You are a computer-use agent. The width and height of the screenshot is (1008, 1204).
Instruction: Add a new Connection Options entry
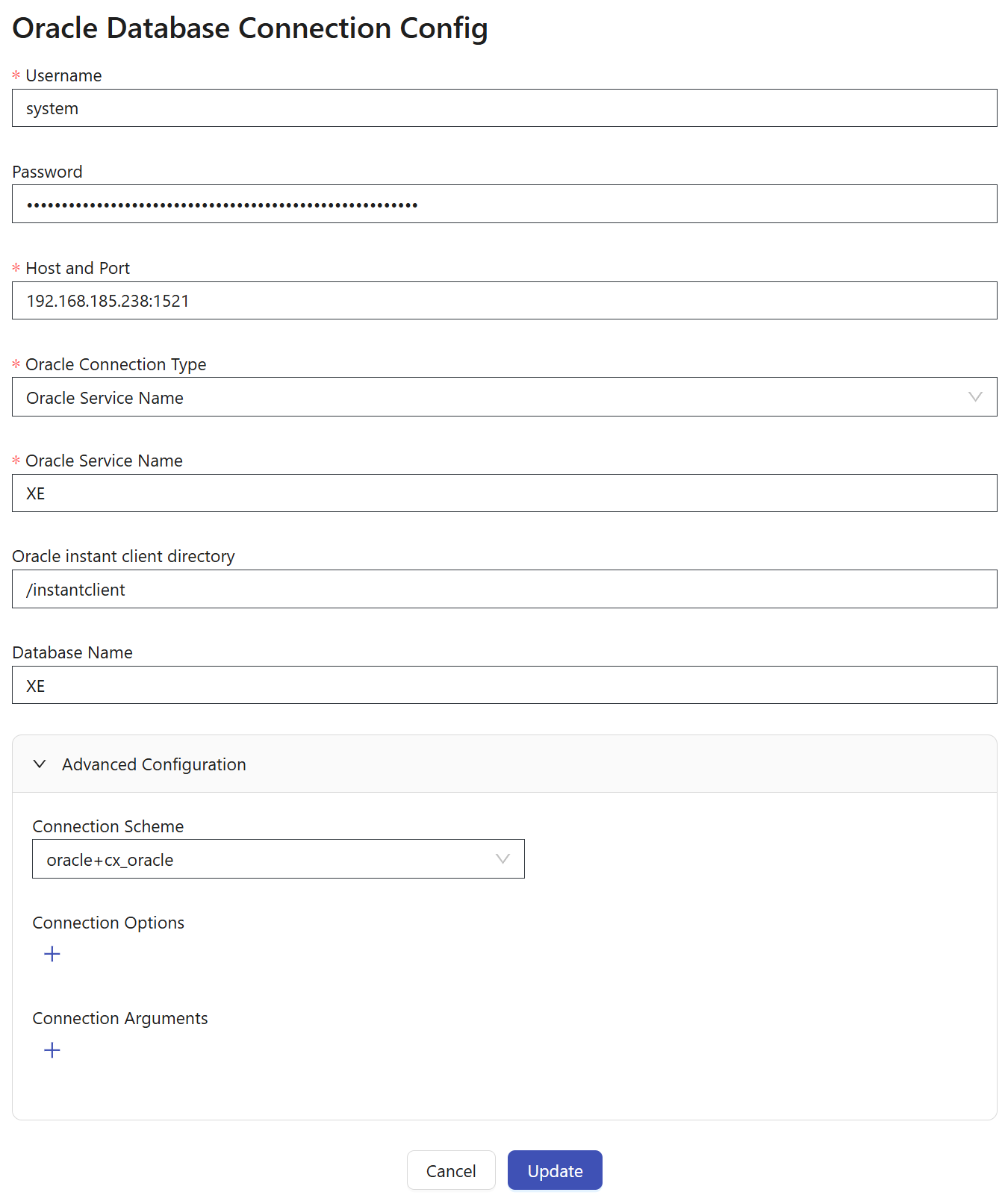pos(52,954)
